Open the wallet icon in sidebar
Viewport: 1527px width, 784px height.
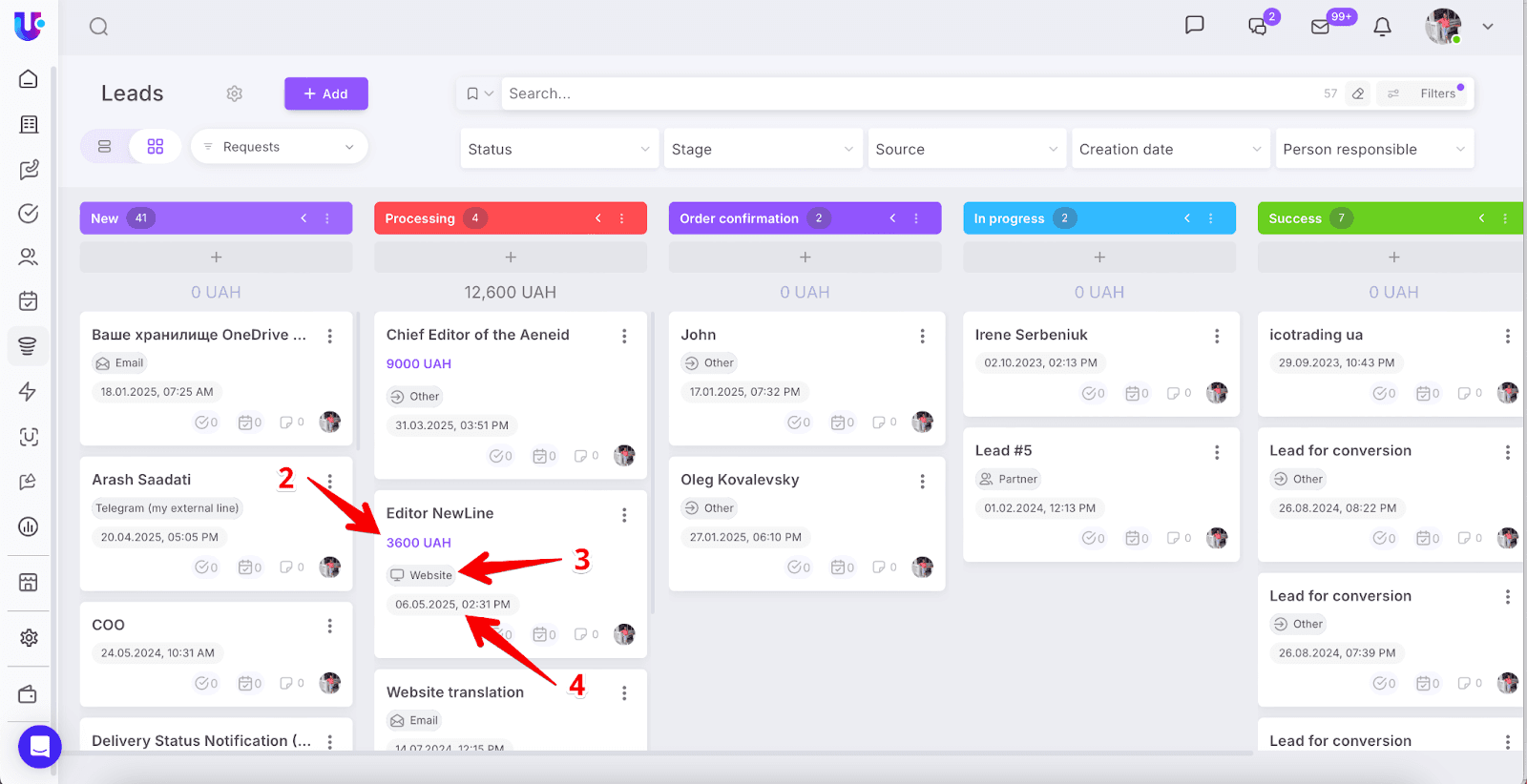(29, 694)
